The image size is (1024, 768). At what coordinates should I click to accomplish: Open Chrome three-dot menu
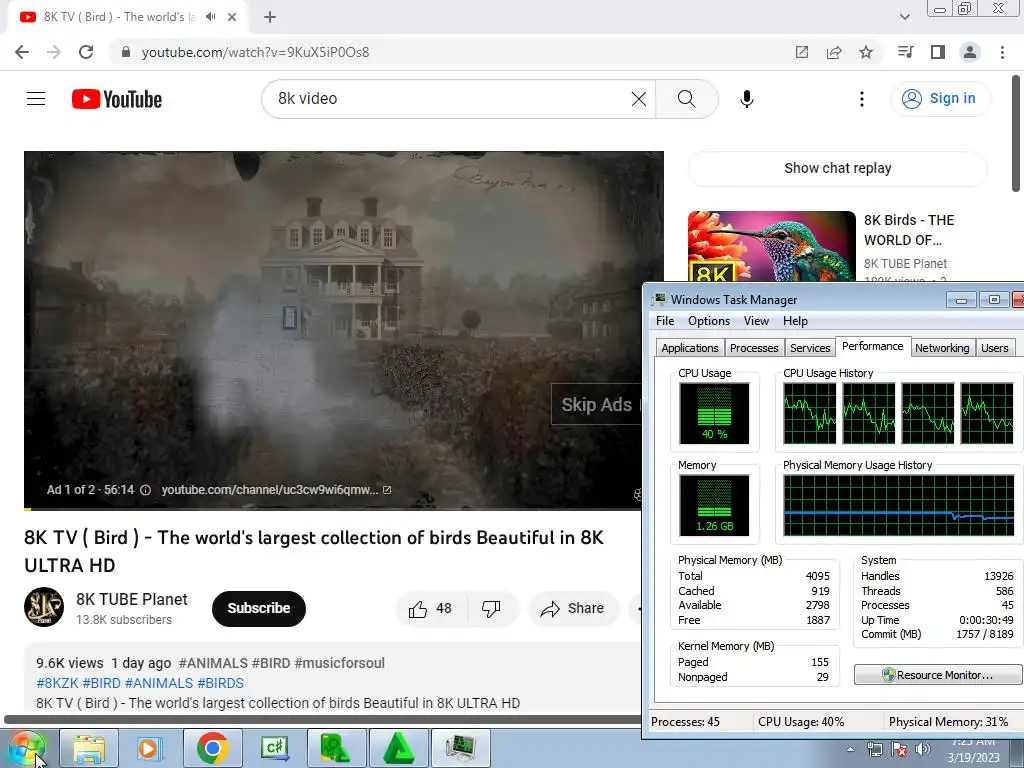1002,52
